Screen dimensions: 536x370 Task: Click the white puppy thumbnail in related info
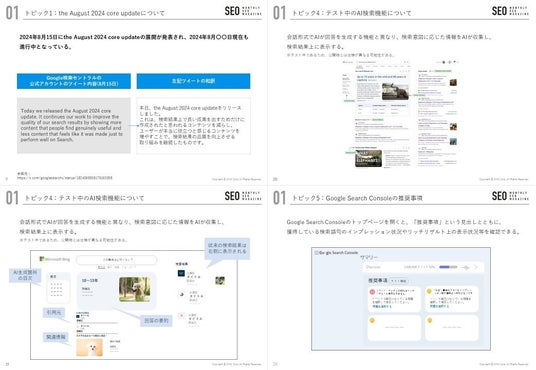point(90,347)
